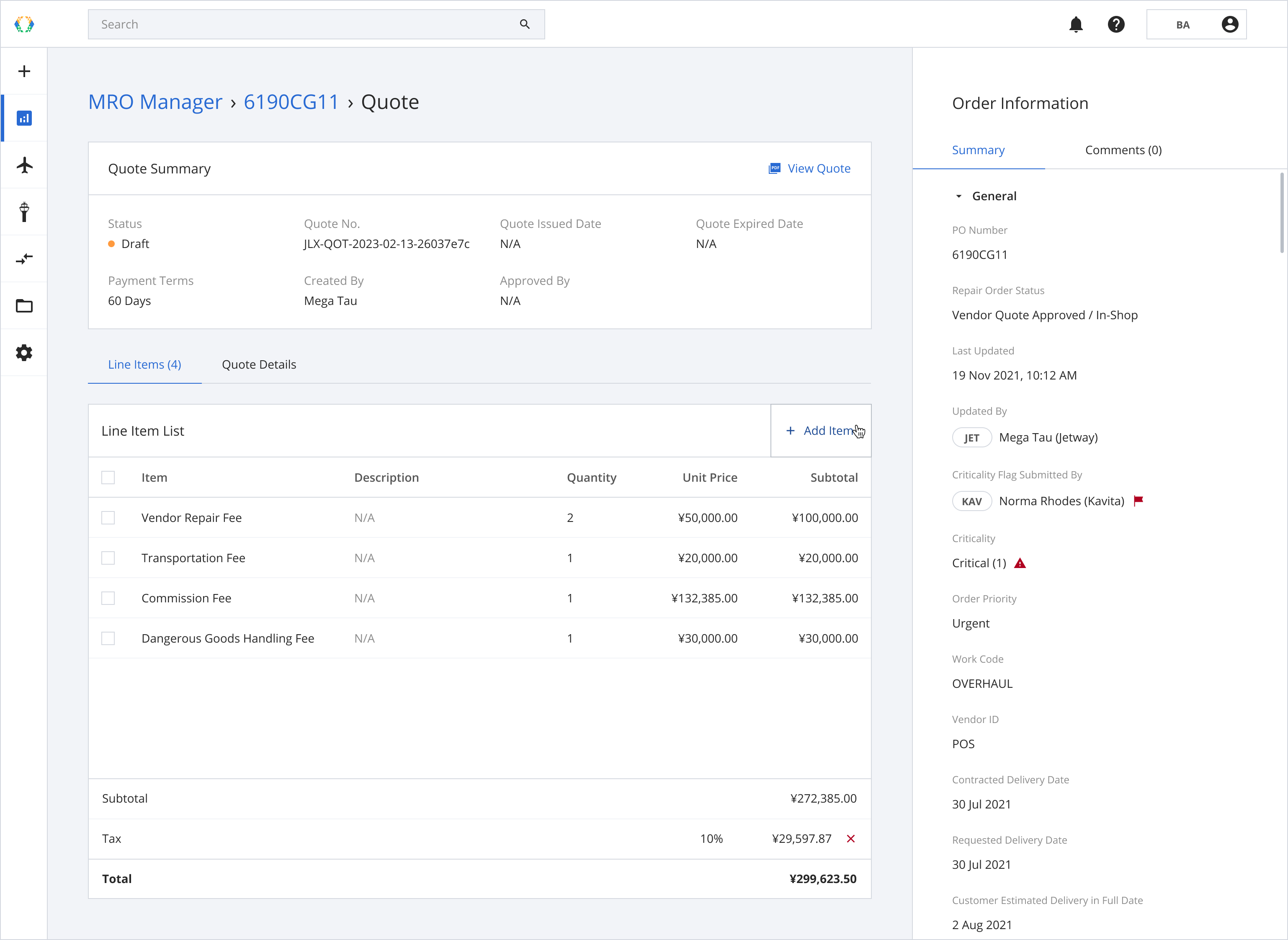Click the PDF icon beside View Quote
This screenshot has width=1288, height=940.
coord(774,168)
